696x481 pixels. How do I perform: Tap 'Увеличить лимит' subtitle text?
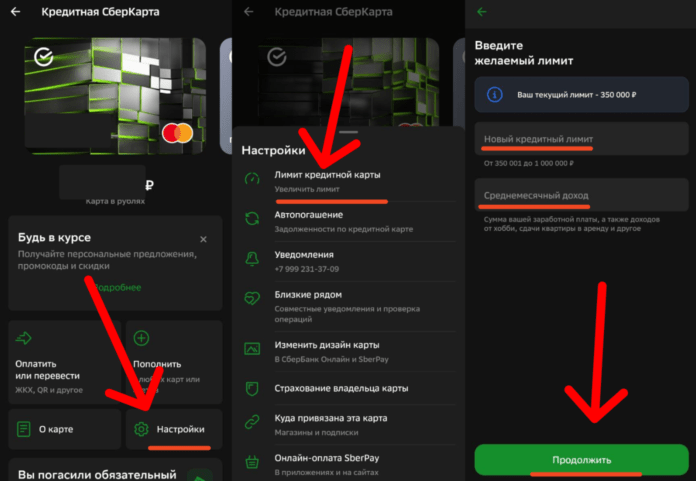(307, 189)
